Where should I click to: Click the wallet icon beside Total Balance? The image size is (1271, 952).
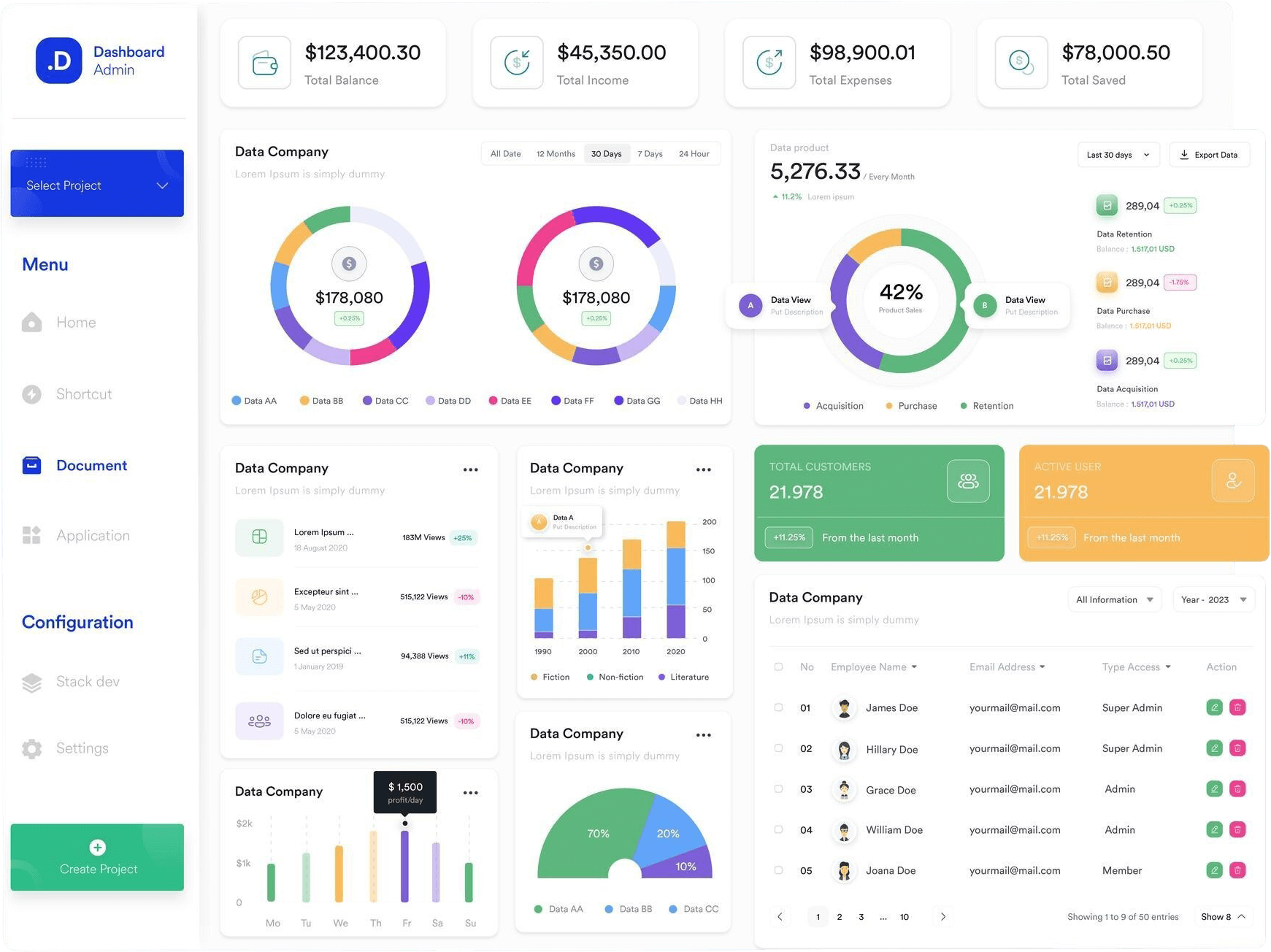point(264,64)
